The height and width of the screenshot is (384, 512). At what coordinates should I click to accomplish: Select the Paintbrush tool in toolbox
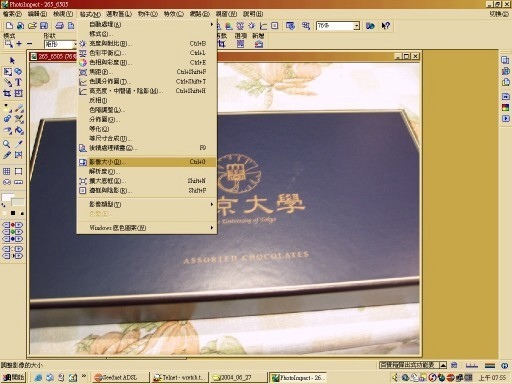tap(19, 108)
